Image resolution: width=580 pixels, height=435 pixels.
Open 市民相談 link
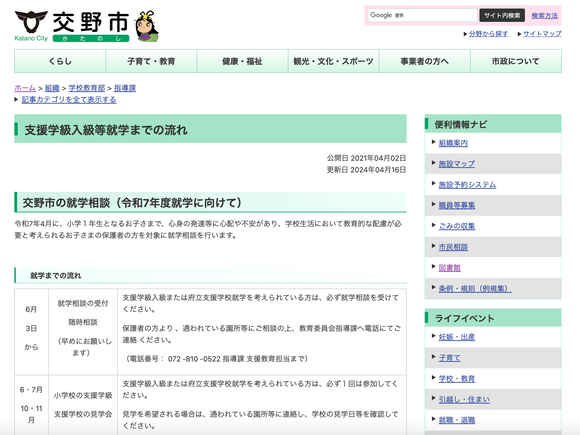coord(453,247)
